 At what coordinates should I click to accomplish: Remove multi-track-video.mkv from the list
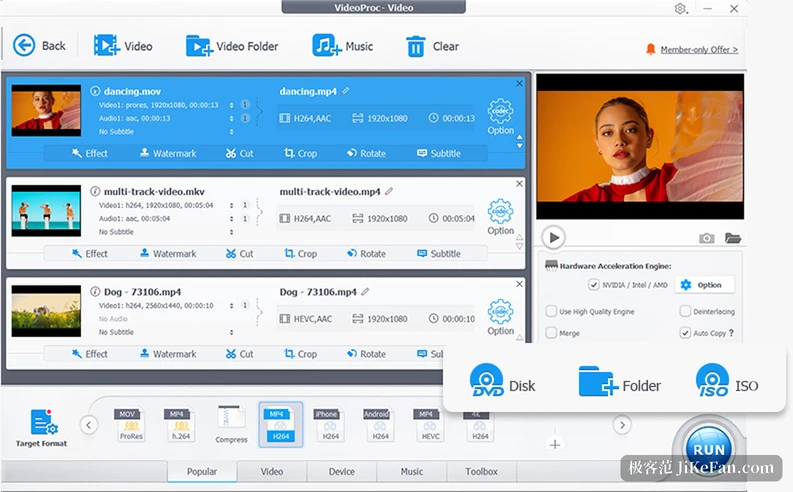(x=519, y=184)
